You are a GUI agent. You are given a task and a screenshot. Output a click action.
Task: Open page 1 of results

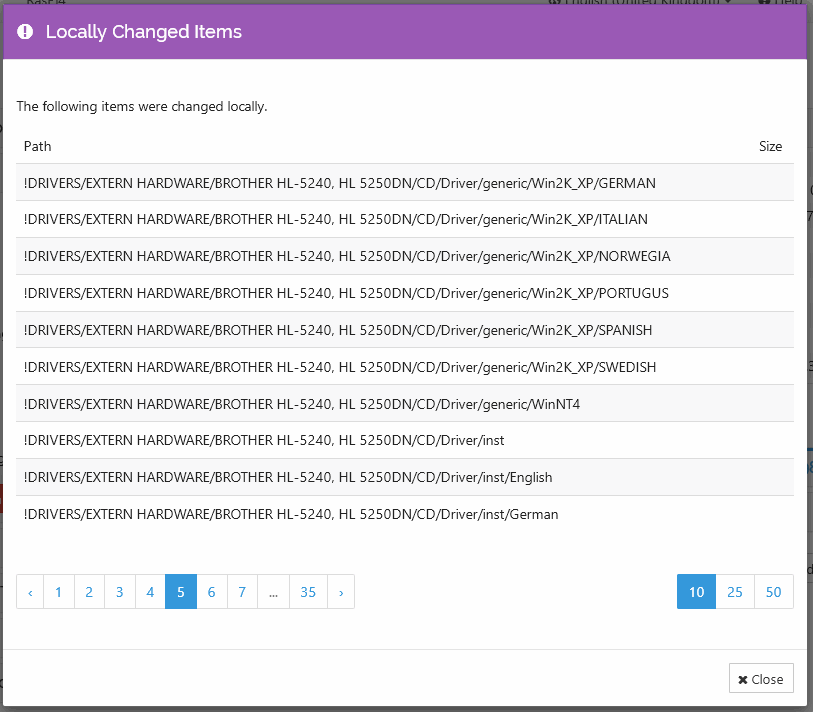coord(59,592)
